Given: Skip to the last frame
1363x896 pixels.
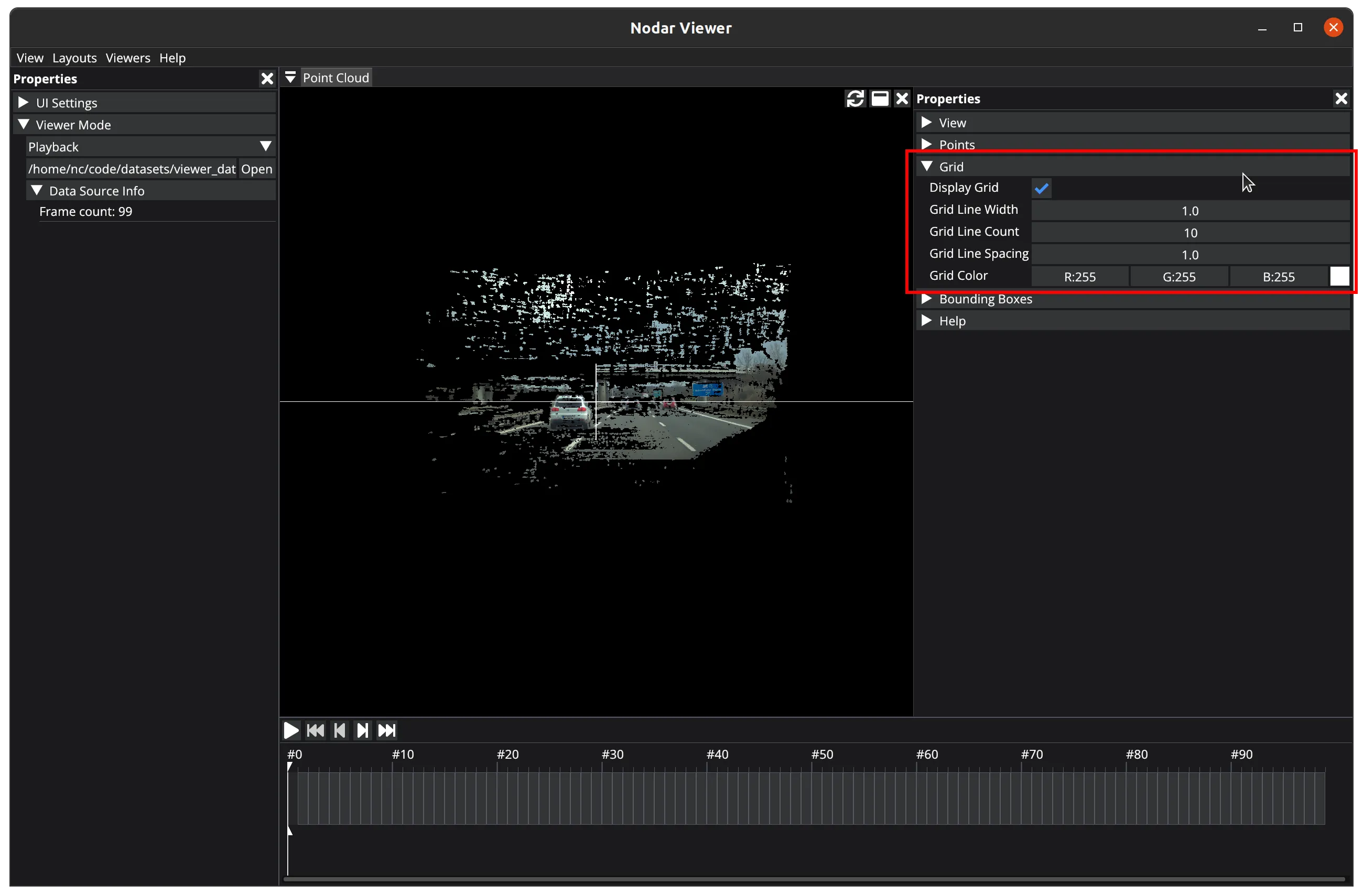Looking at the screenshot, I should pos(386,730).
